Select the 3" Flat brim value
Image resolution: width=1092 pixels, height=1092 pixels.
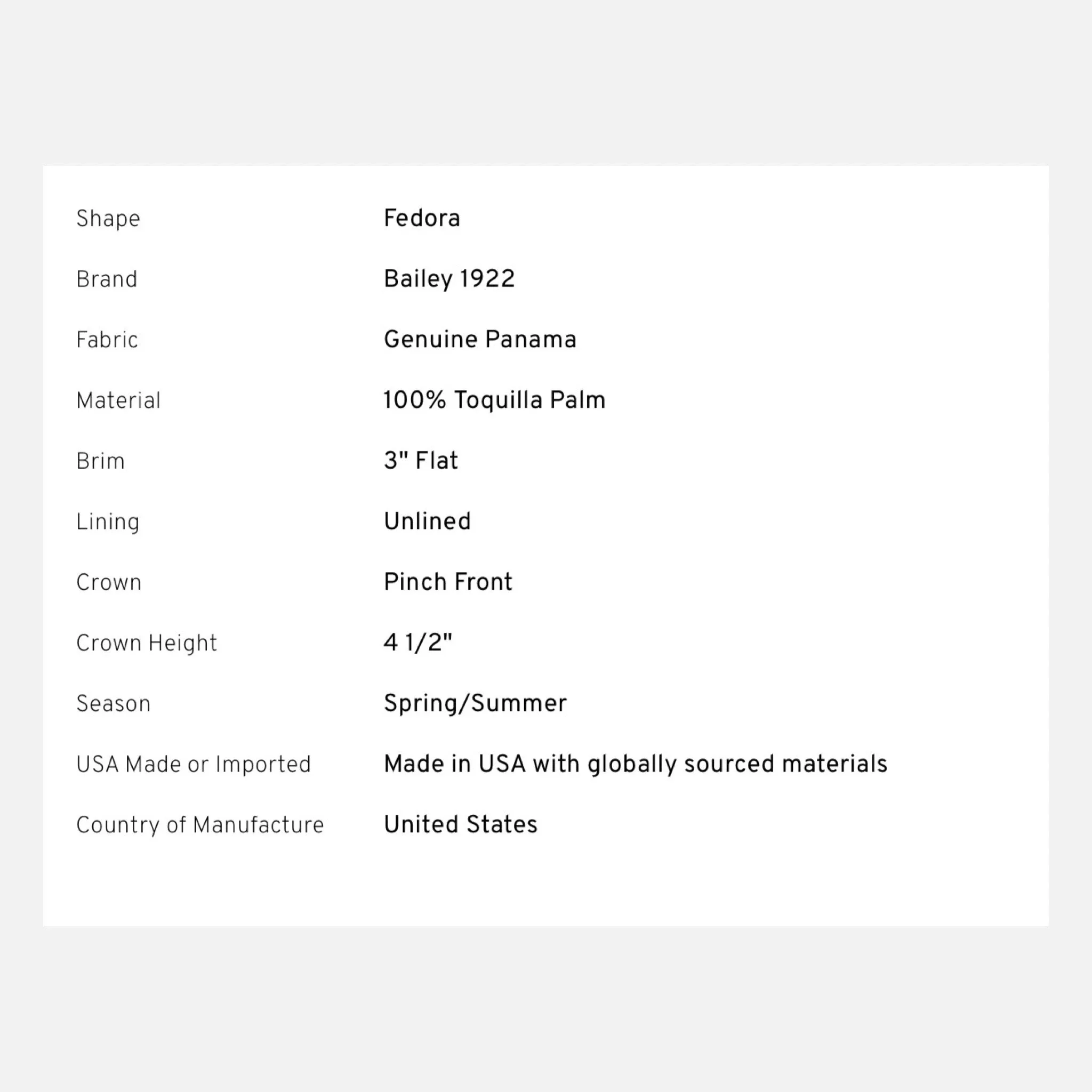pyautogui.click(x=421, y=461)
